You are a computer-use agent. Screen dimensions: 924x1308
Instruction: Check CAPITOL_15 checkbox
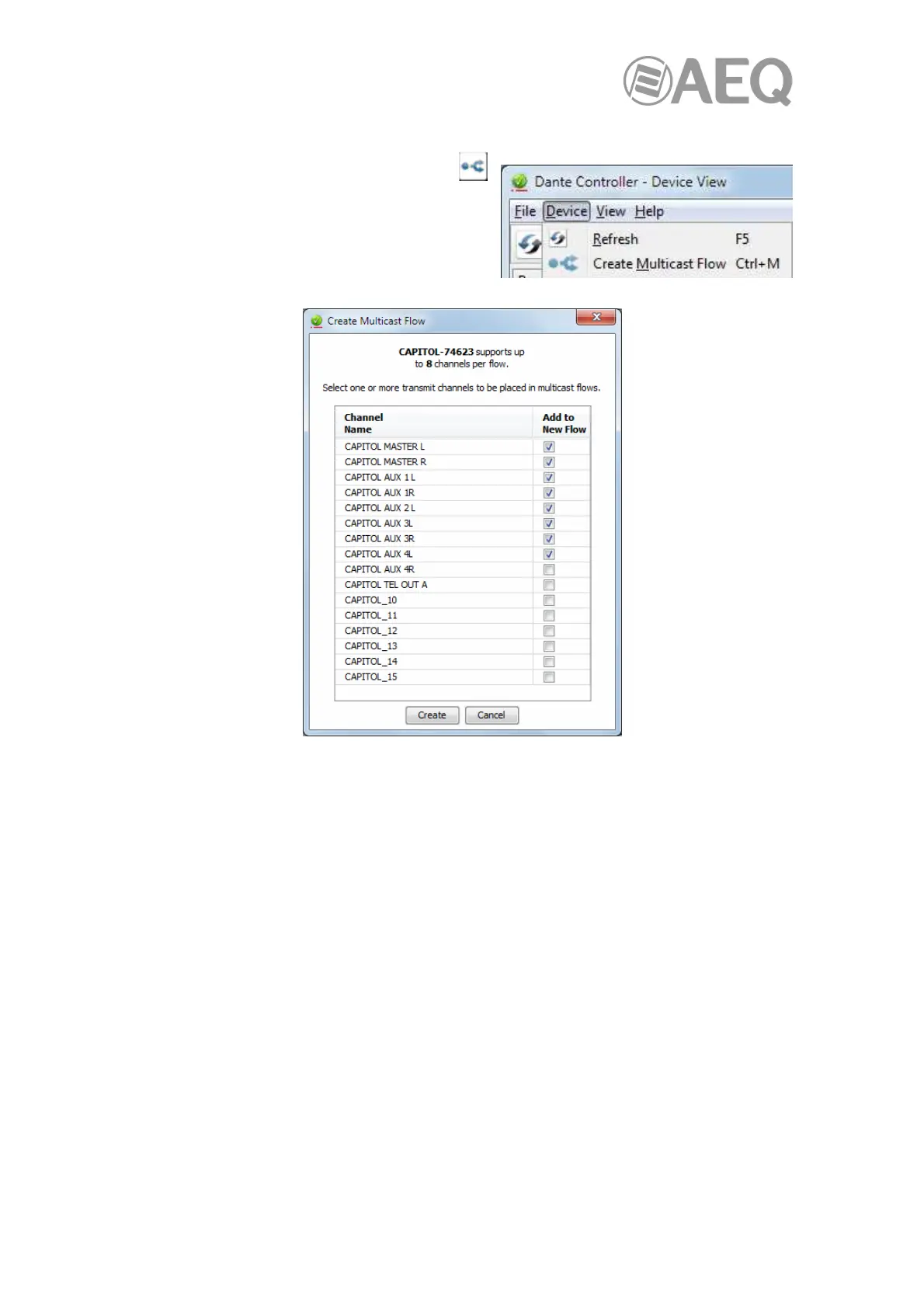(x=549, y=677)
